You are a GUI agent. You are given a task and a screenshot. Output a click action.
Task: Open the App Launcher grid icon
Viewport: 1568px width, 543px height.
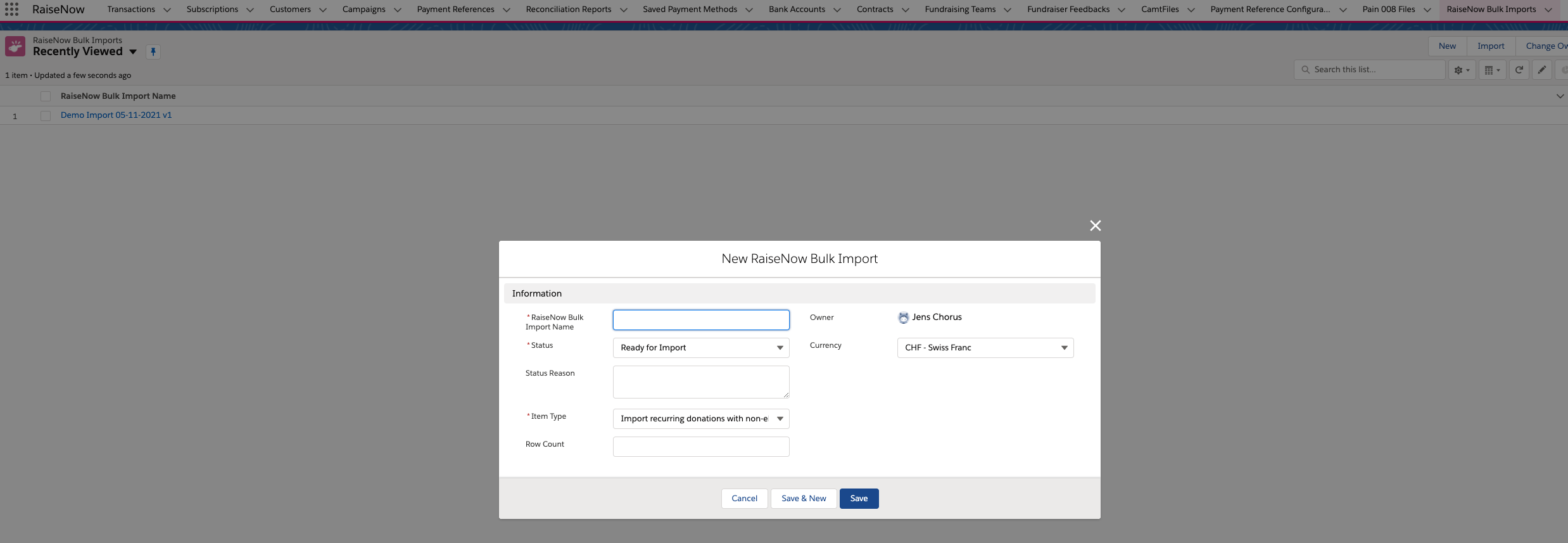pos(11,9)
